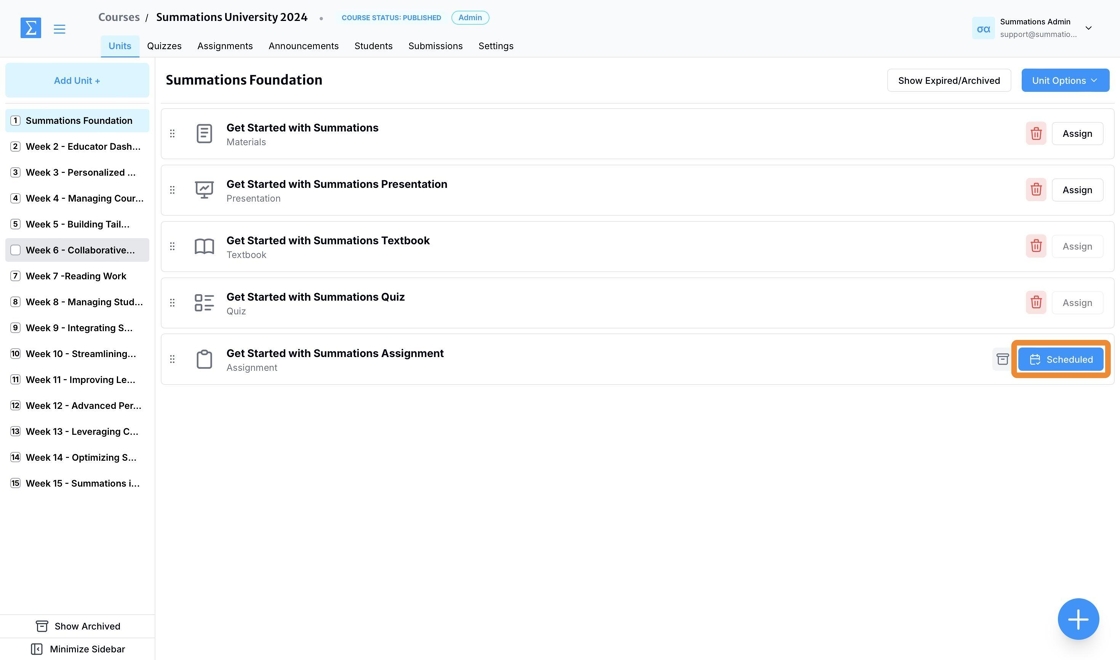
Task: Select Week 11 - Improving Le... unit
Action: point(77,380)
